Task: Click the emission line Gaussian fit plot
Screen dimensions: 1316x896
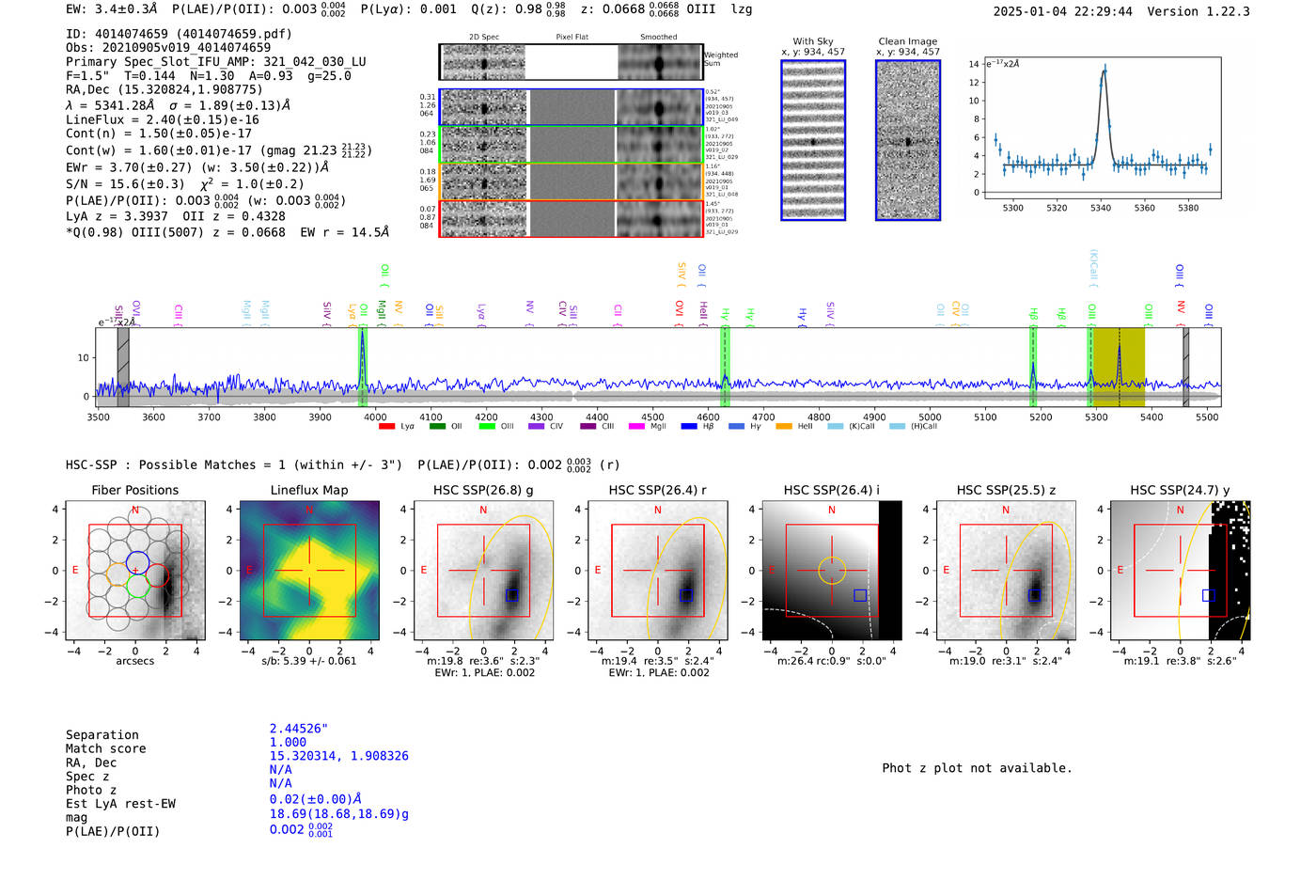Action: (x=1102, y=128)
